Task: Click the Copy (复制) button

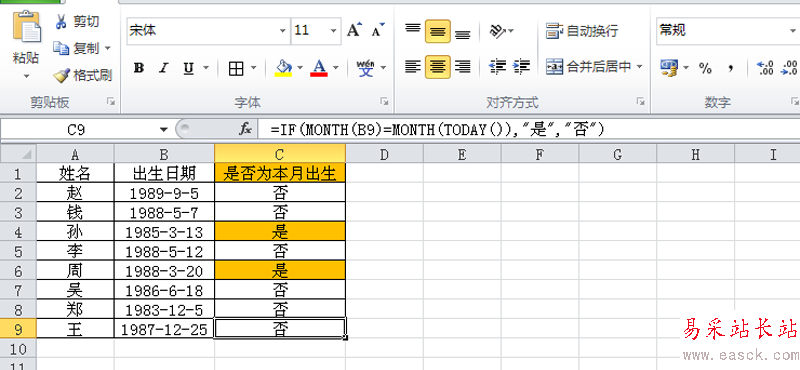Action: tap(77, 48)
